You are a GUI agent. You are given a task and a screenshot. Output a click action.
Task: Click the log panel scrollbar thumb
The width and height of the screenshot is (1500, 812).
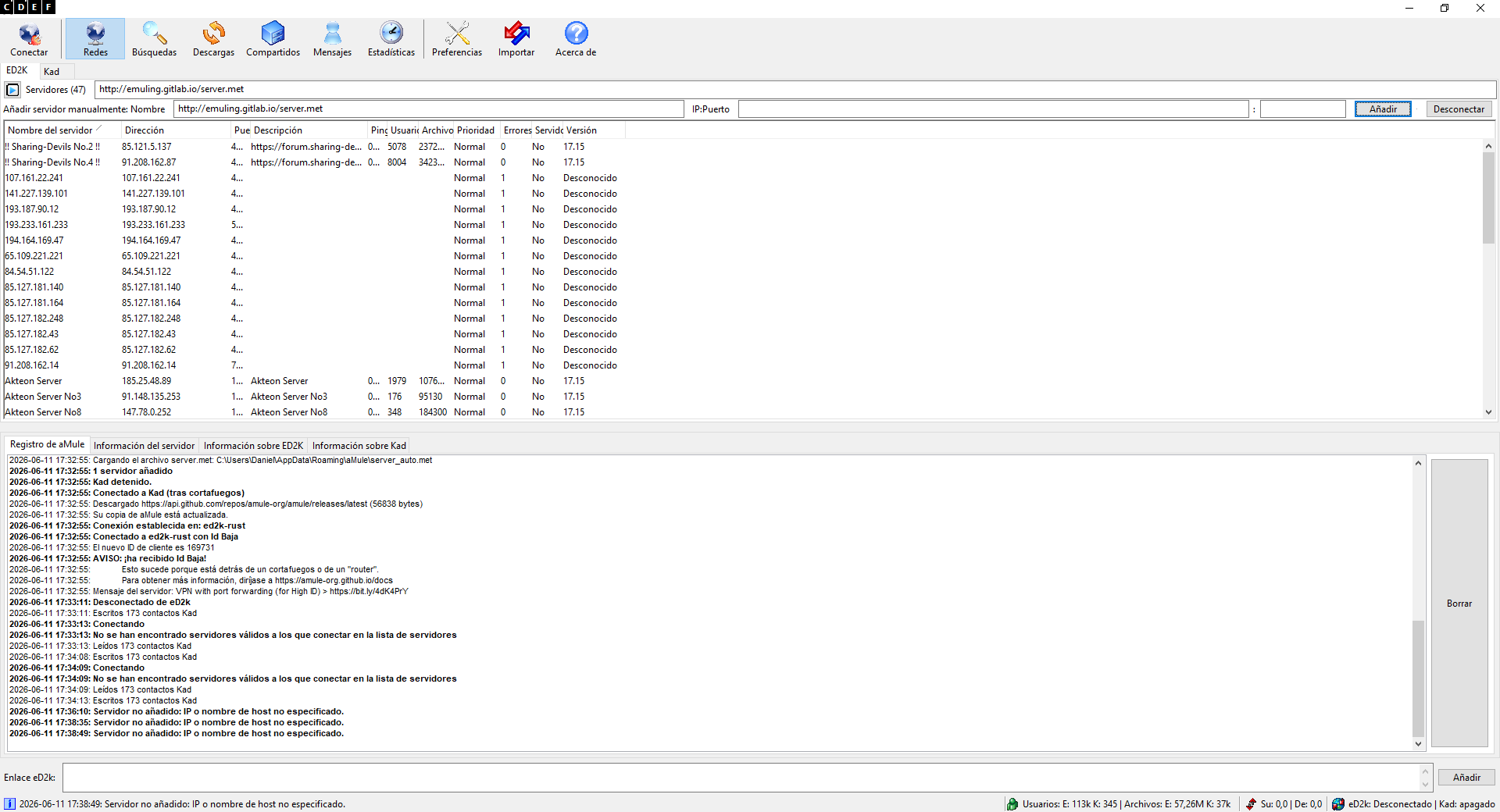click(1418, 678)
